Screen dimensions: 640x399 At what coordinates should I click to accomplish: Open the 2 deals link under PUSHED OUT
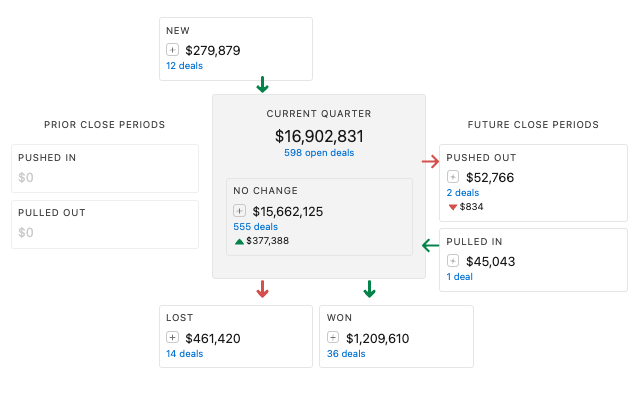[463, 193]
